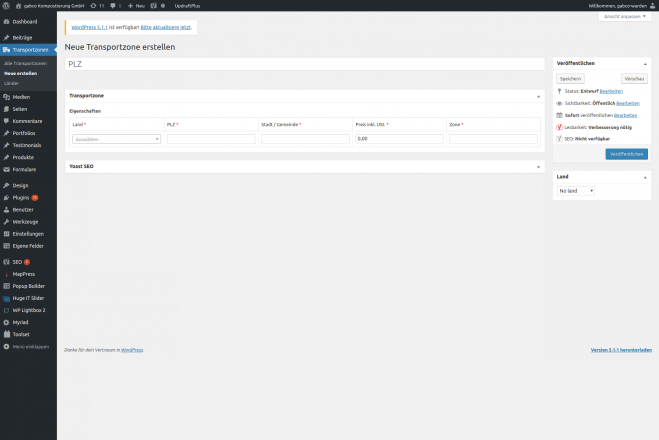Collapse the Veröffentlichen panel
This screenshot has height=440, width=659.
click(x=645, y=63)
